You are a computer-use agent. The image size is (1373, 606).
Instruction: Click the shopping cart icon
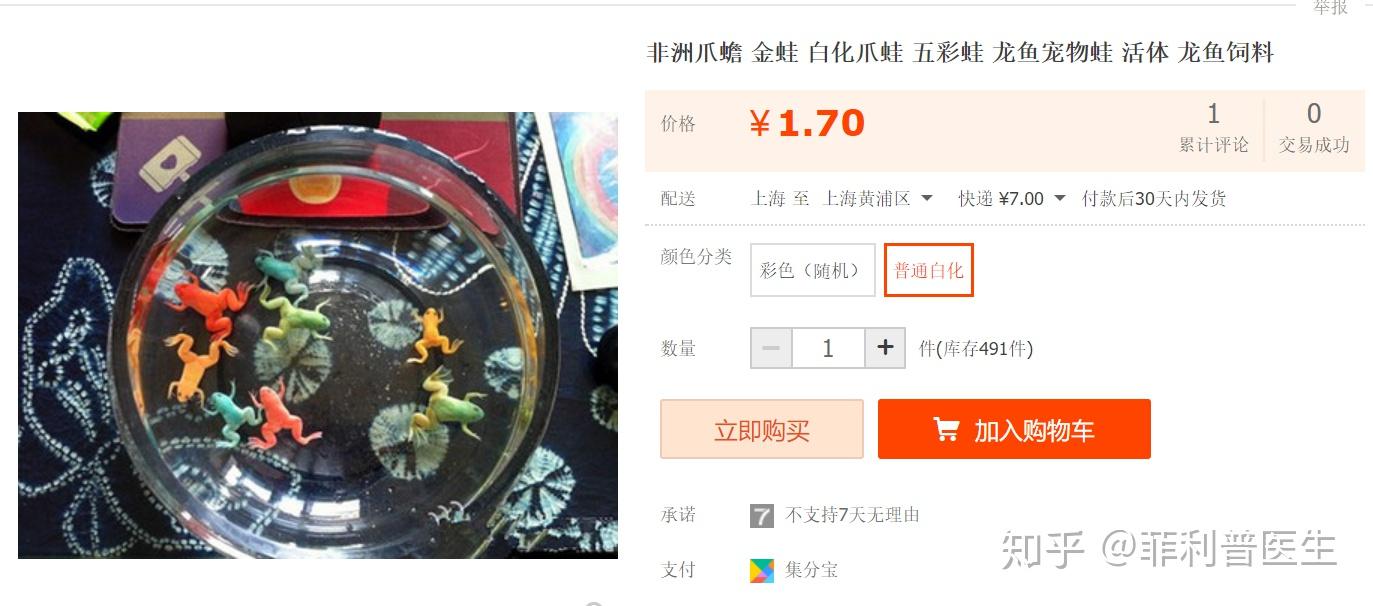(x=946, y=429)
